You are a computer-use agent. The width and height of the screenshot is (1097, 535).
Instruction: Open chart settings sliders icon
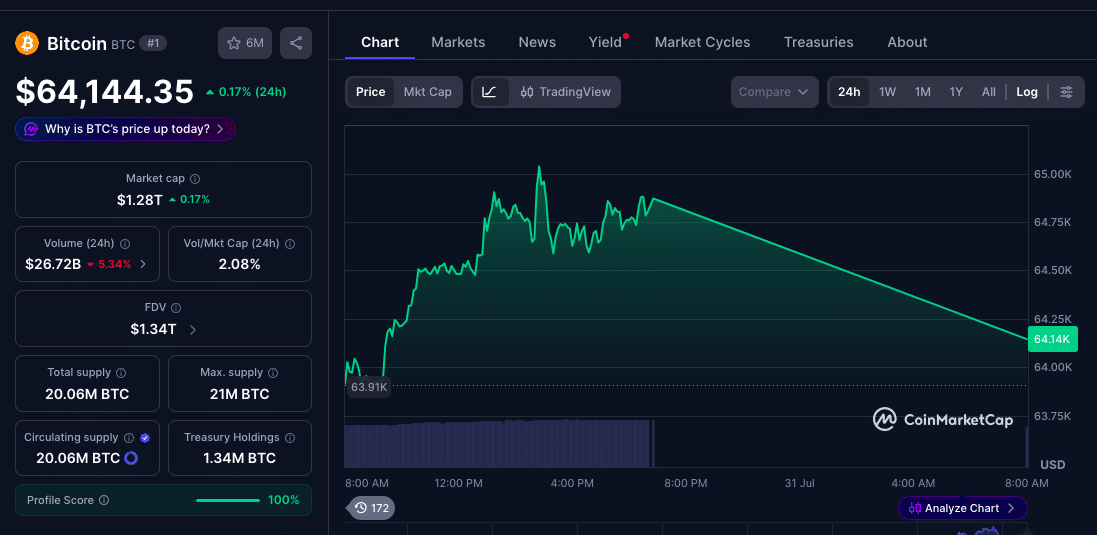pyautogui.click(x=1066, y=92)
